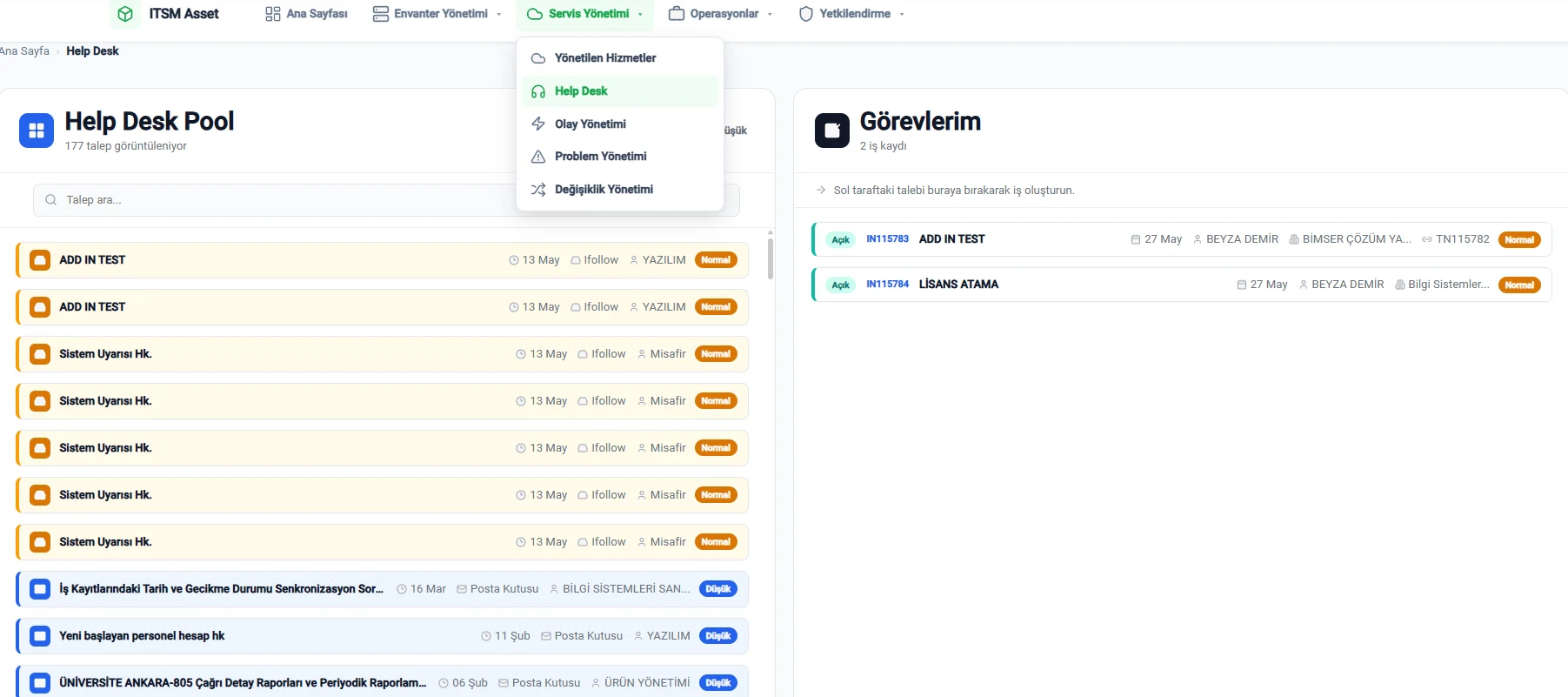Expand the Operasyonlar dropdown menu

point(720,14)
